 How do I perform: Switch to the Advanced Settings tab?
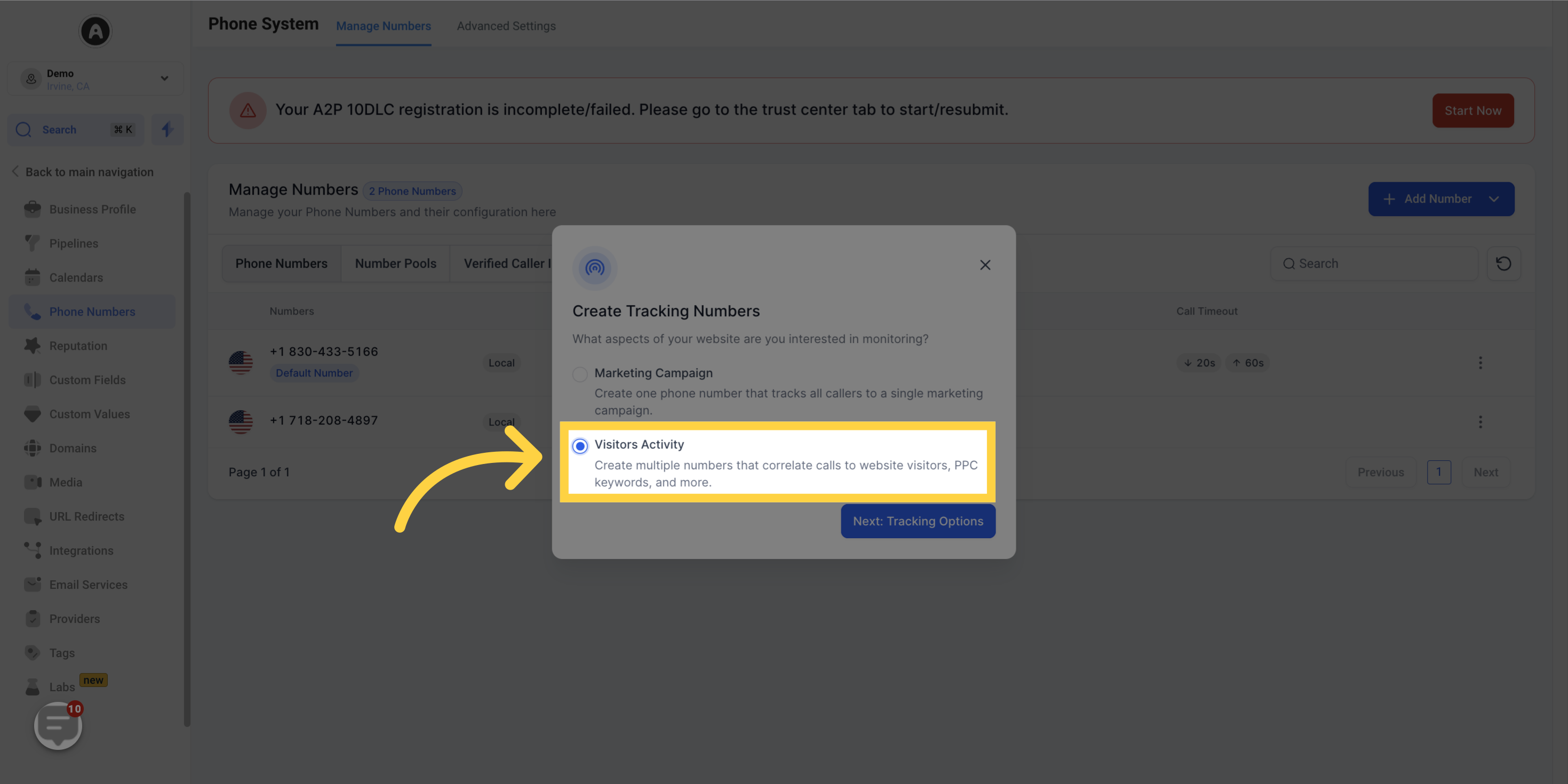[505, 25]
